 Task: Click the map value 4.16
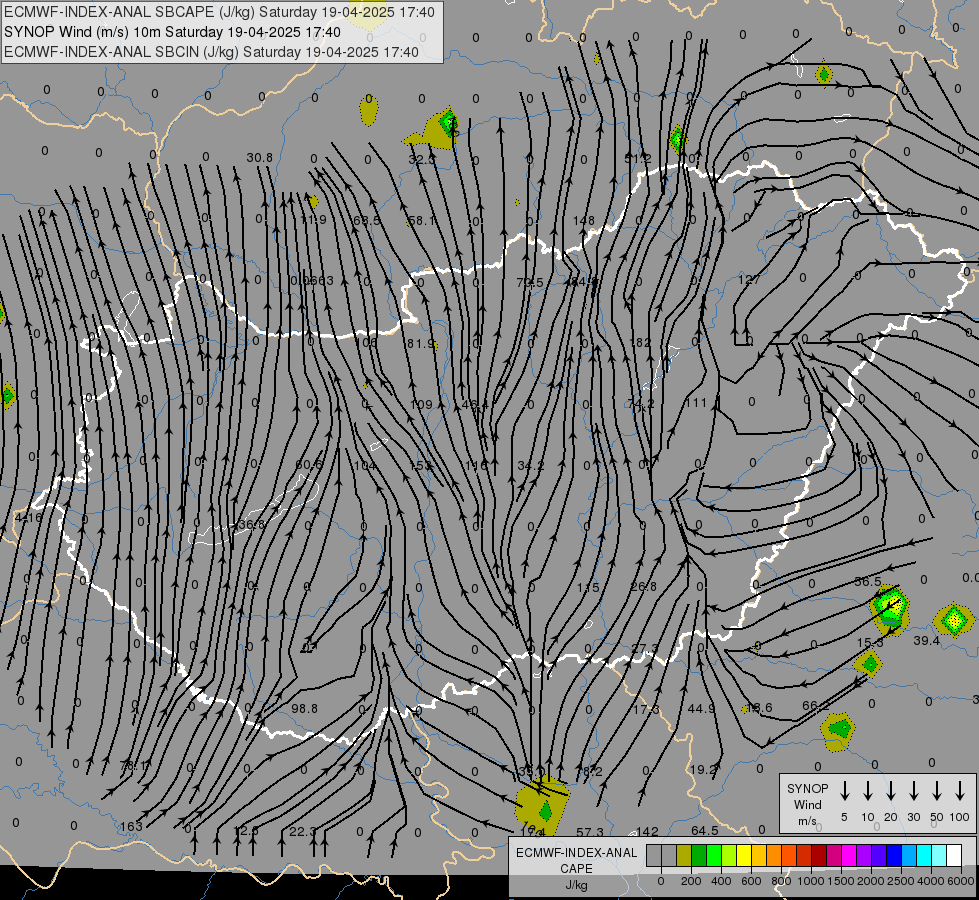click(x=28, y=517)
